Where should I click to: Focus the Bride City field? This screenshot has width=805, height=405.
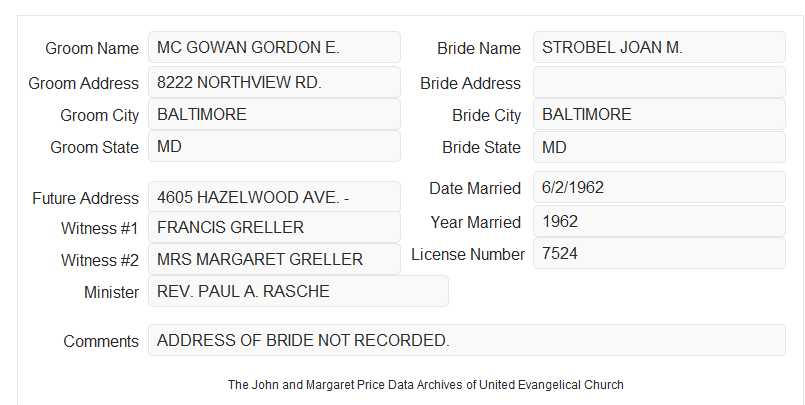pos(659,114)
